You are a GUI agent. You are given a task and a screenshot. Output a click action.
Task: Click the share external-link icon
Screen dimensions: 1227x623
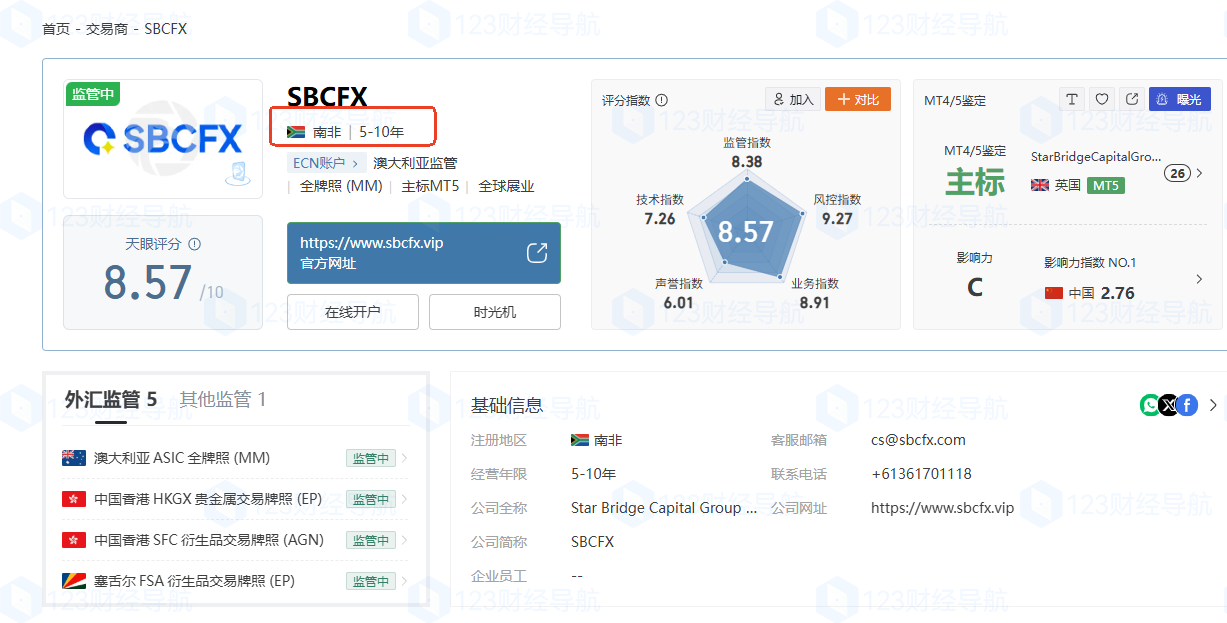pyautogui.click(x=1132, y=99)
